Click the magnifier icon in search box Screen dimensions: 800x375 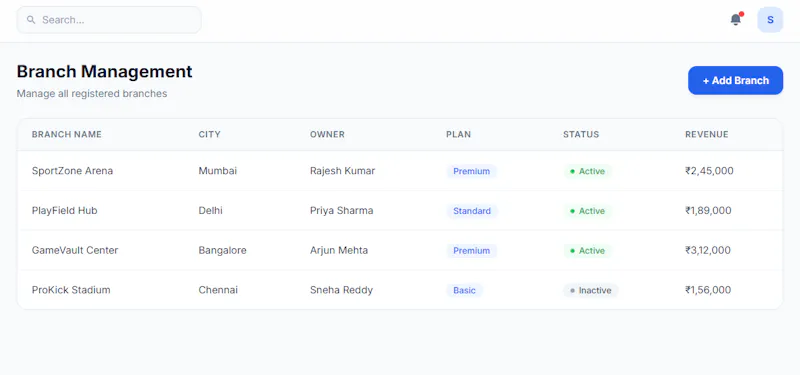[x=31, y=20]
